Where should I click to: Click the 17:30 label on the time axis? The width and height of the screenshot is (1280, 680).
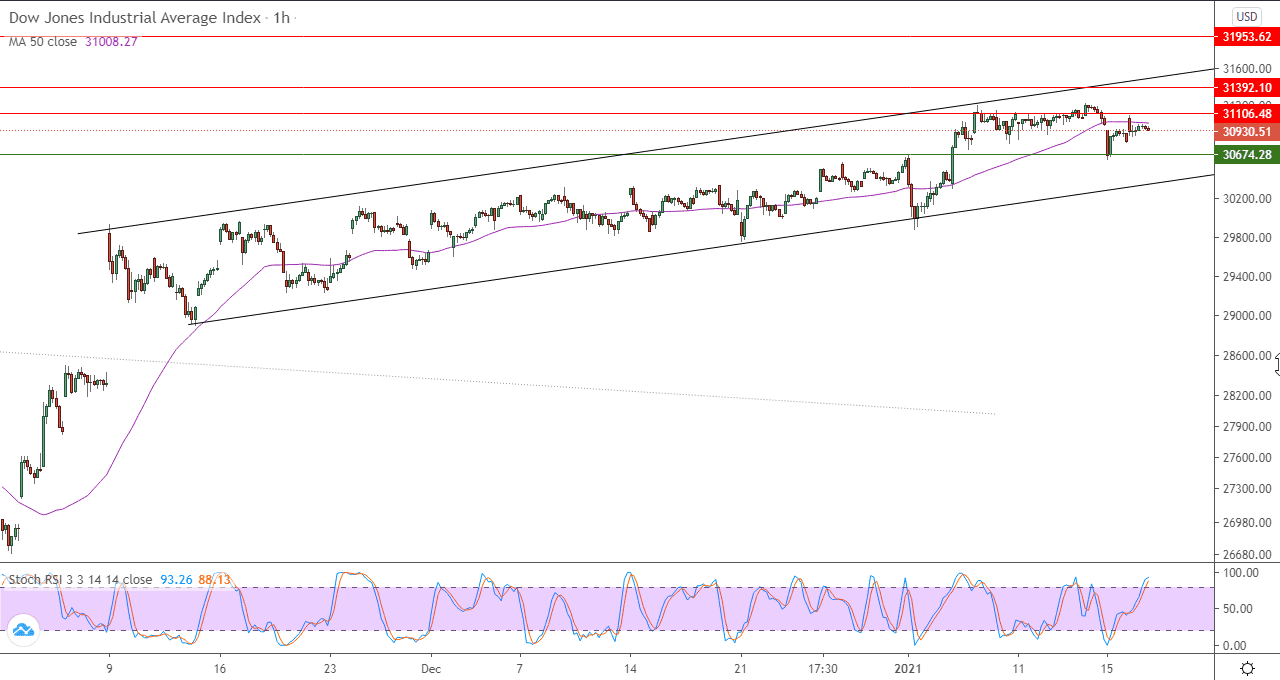click(822, 667)
